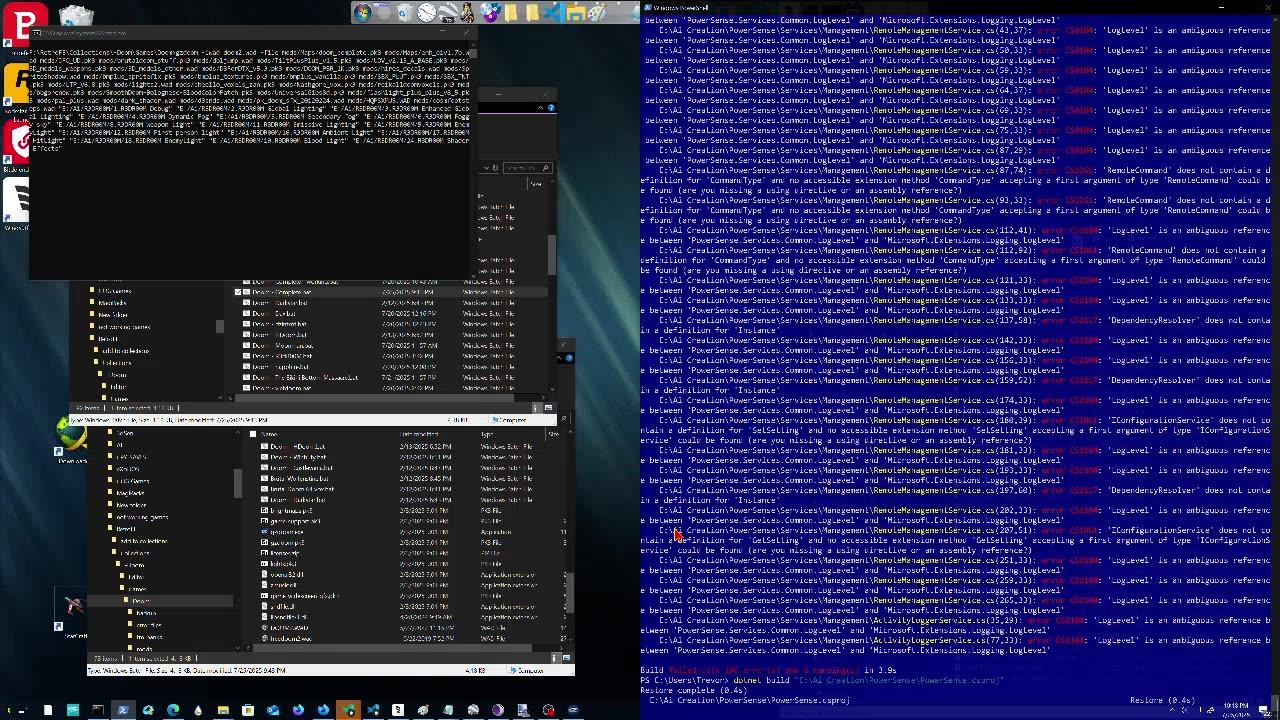Open the purple circle app in the taskbar
Viewport: 1280px width, 720px height.
click(x=497, y=710)
